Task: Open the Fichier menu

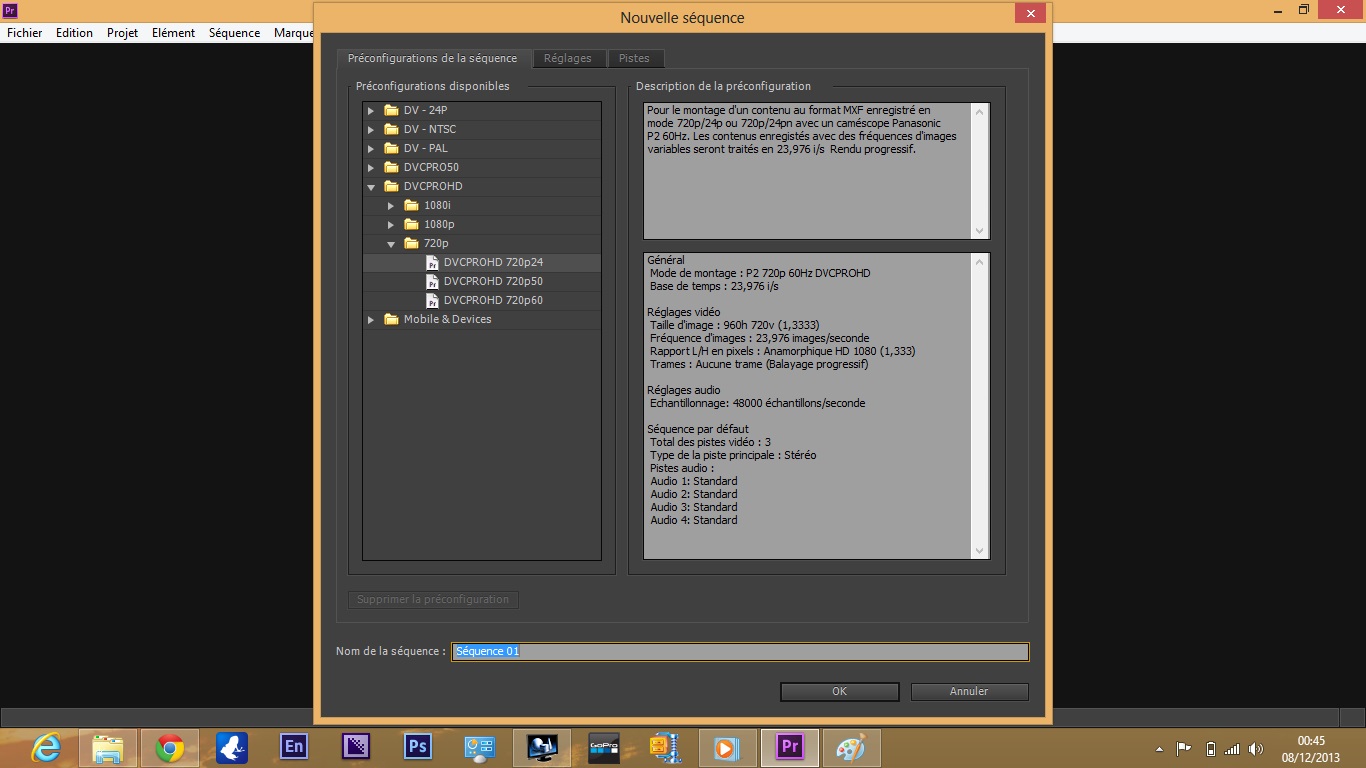Action: [25, 33]
